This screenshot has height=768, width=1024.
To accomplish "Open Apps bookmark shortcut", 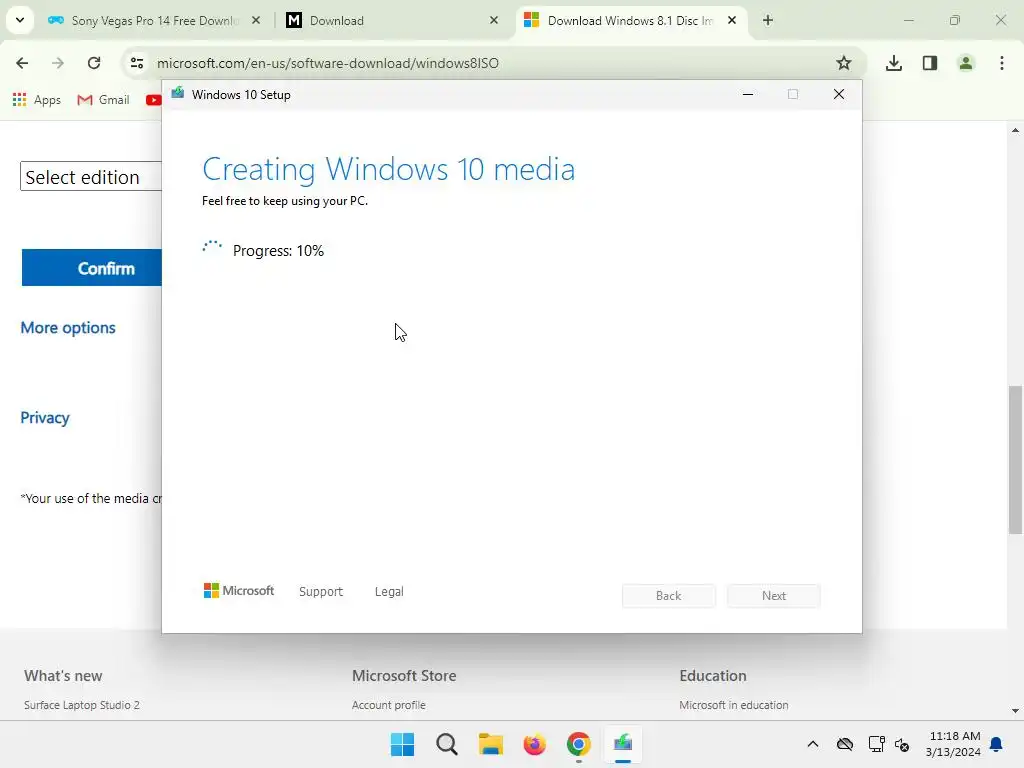I will (x=37, y=100).
